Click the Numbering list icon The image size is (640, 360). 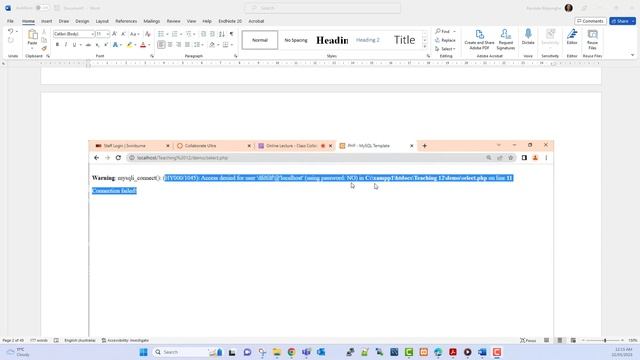point(175,34)
